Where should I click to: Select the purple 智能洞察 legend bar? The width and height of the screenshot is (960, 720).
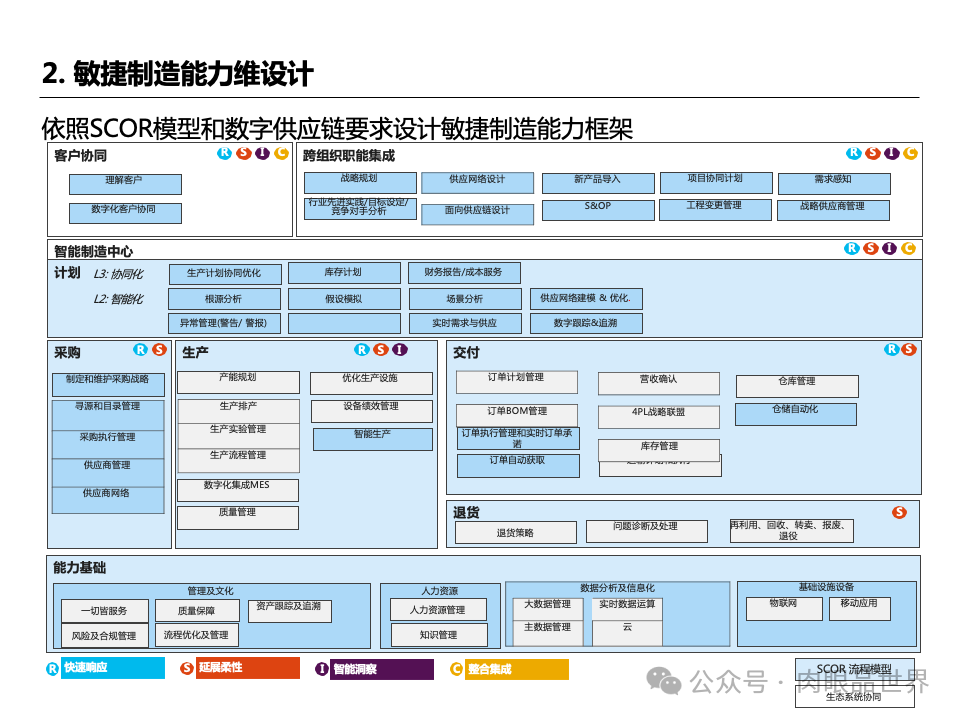click(x=382, y=669)
